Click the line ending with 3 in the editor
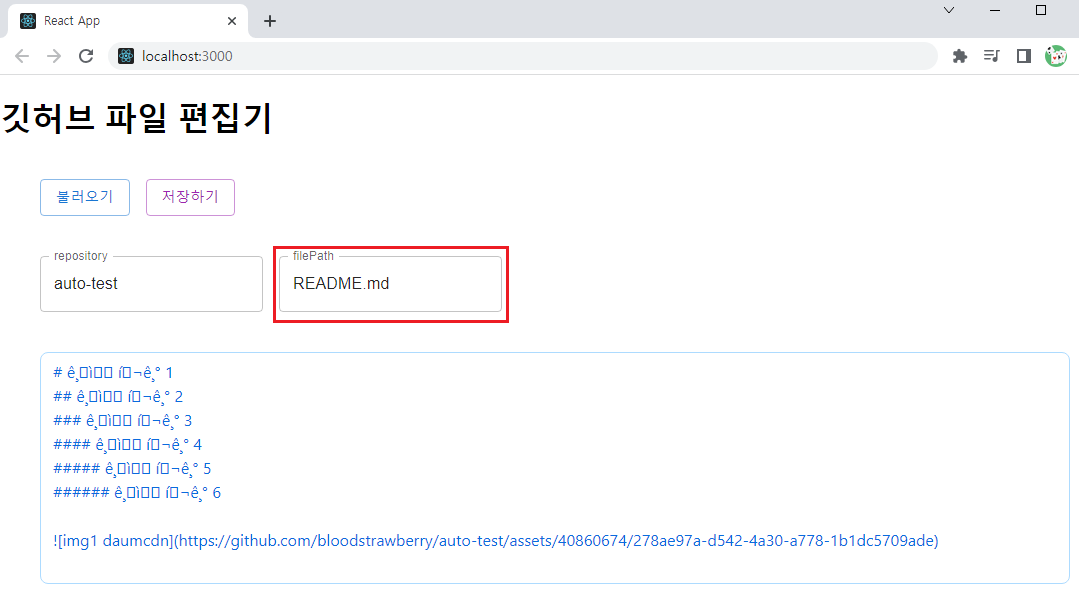The height and width of the screenshot is (589, 1079). (122, 421)
